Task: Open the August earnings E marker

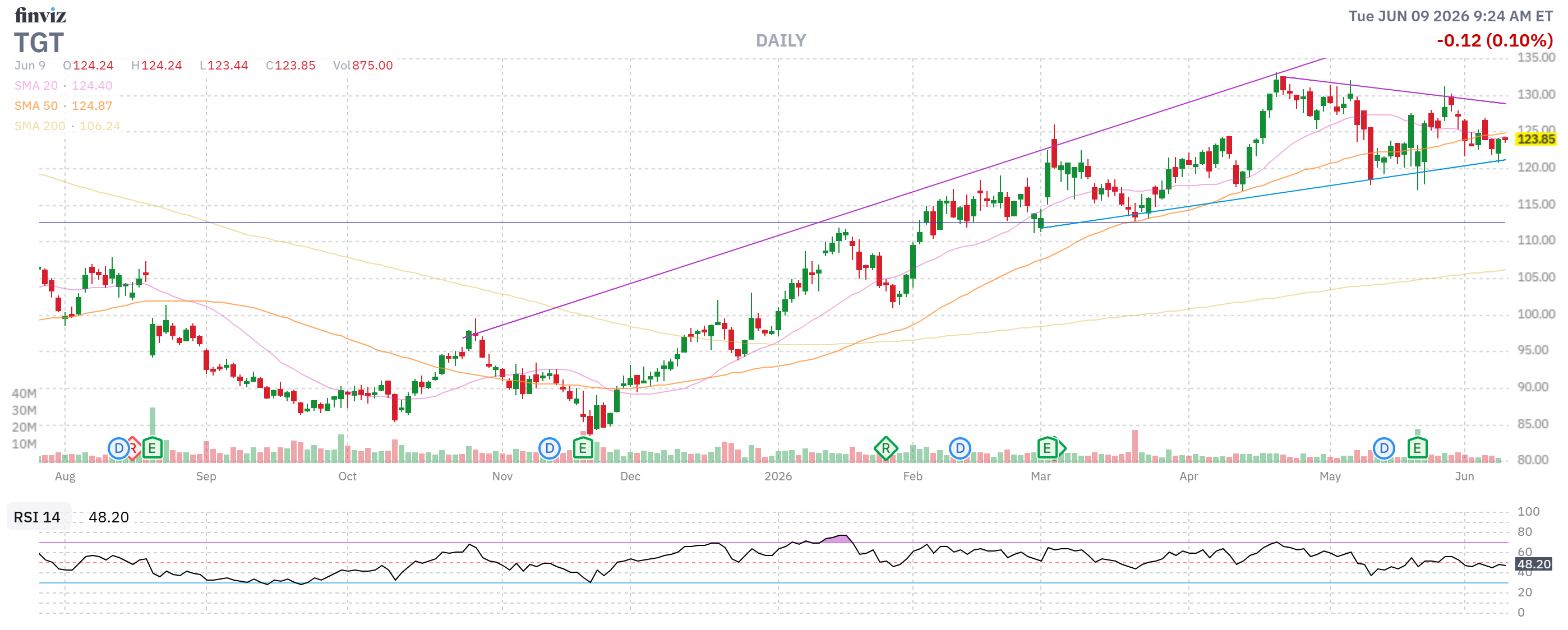Action: [152, 449]
